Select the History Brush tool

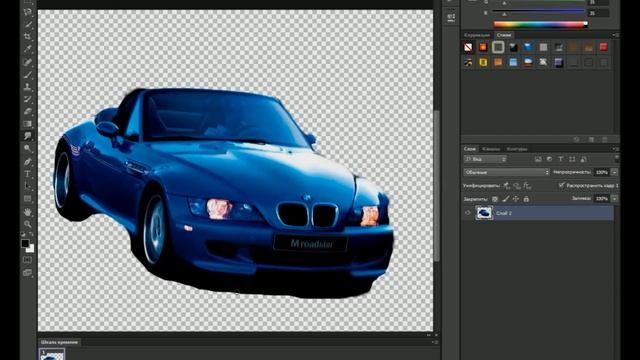click(27, 99)
